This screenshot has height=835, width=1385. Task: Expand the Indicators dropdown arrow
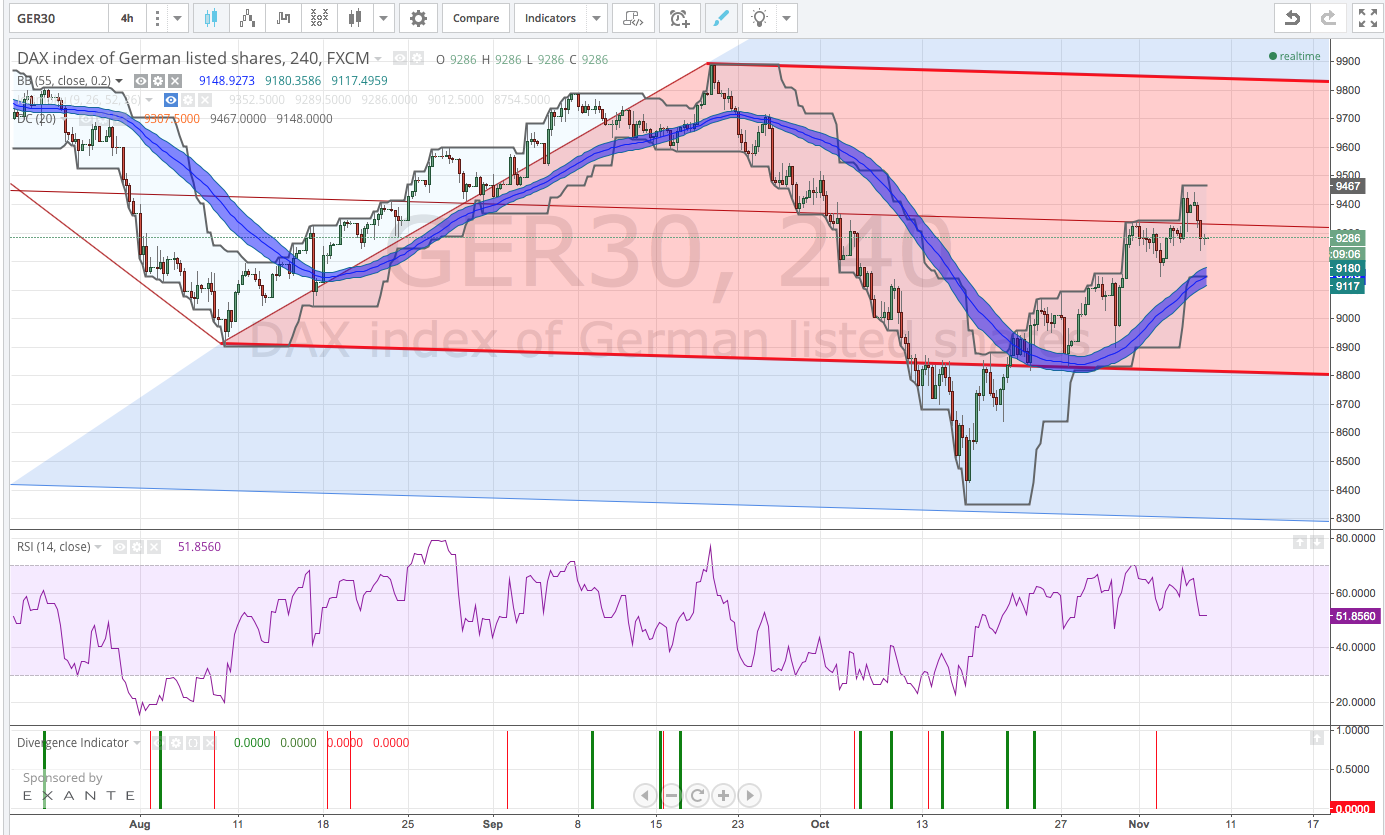coord(596,18)
